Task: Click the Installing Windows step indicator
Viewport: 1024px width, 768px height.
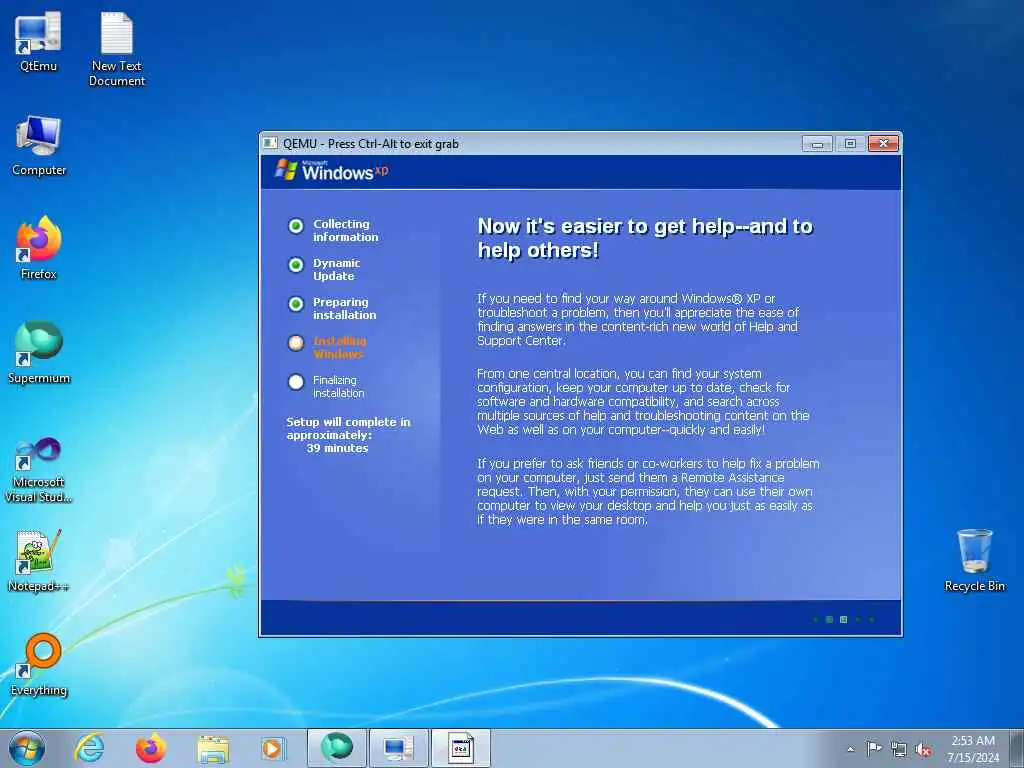Action: tap(296, 343)
